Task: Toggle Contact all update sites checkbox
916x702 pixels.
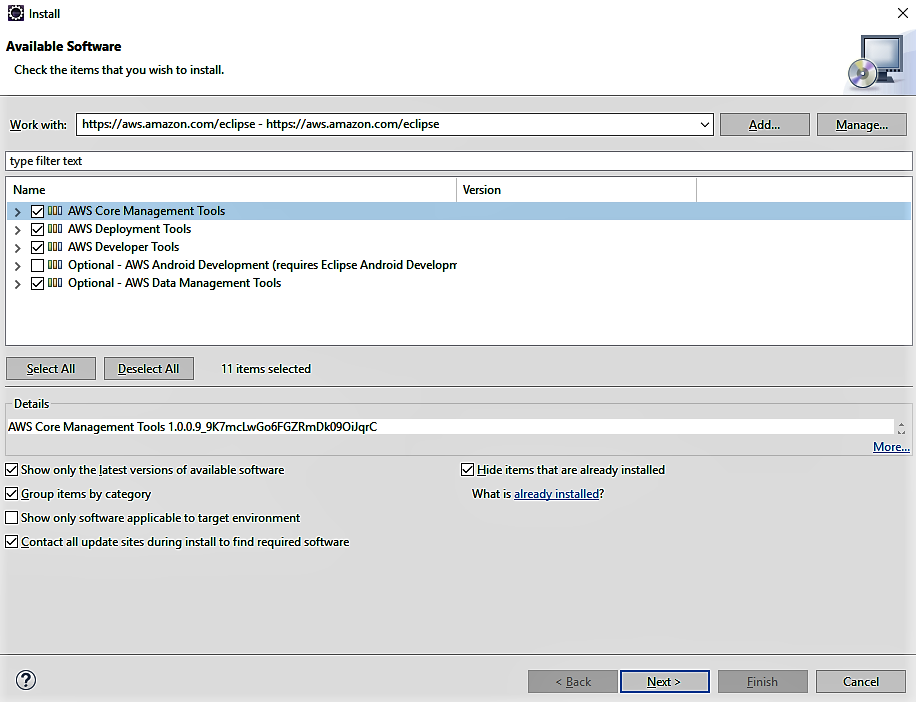Action: point(12,541)
